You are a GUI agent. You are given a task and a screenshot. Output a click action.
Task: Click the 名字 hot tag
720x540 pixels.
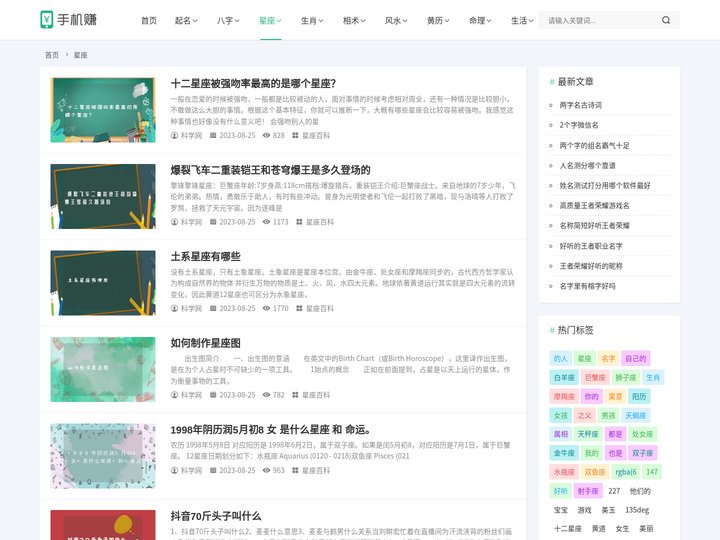pyautogui.click(x=608, y=359)
